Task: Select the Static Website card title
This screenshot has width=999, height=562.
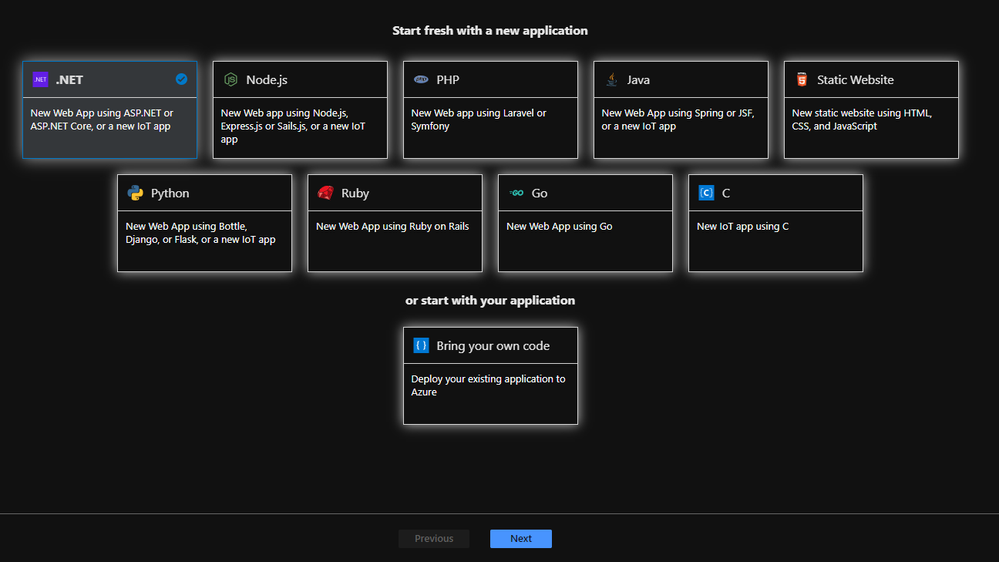Action: [855, 80]
